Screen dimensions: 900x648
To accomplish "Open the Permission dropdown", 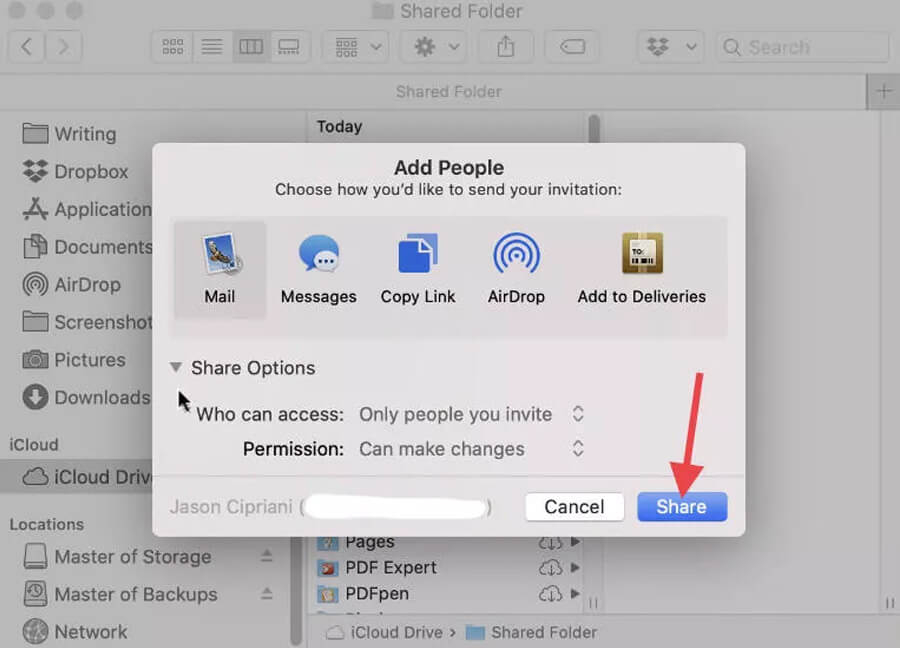I will (471, 449).
